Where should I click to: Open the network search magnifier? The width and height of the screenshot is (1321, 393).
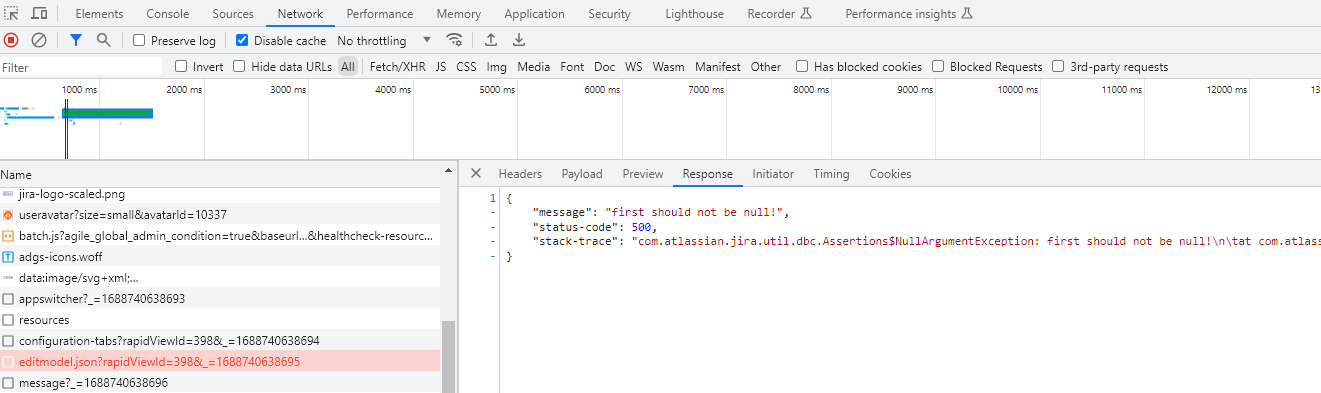coord(104,40)
